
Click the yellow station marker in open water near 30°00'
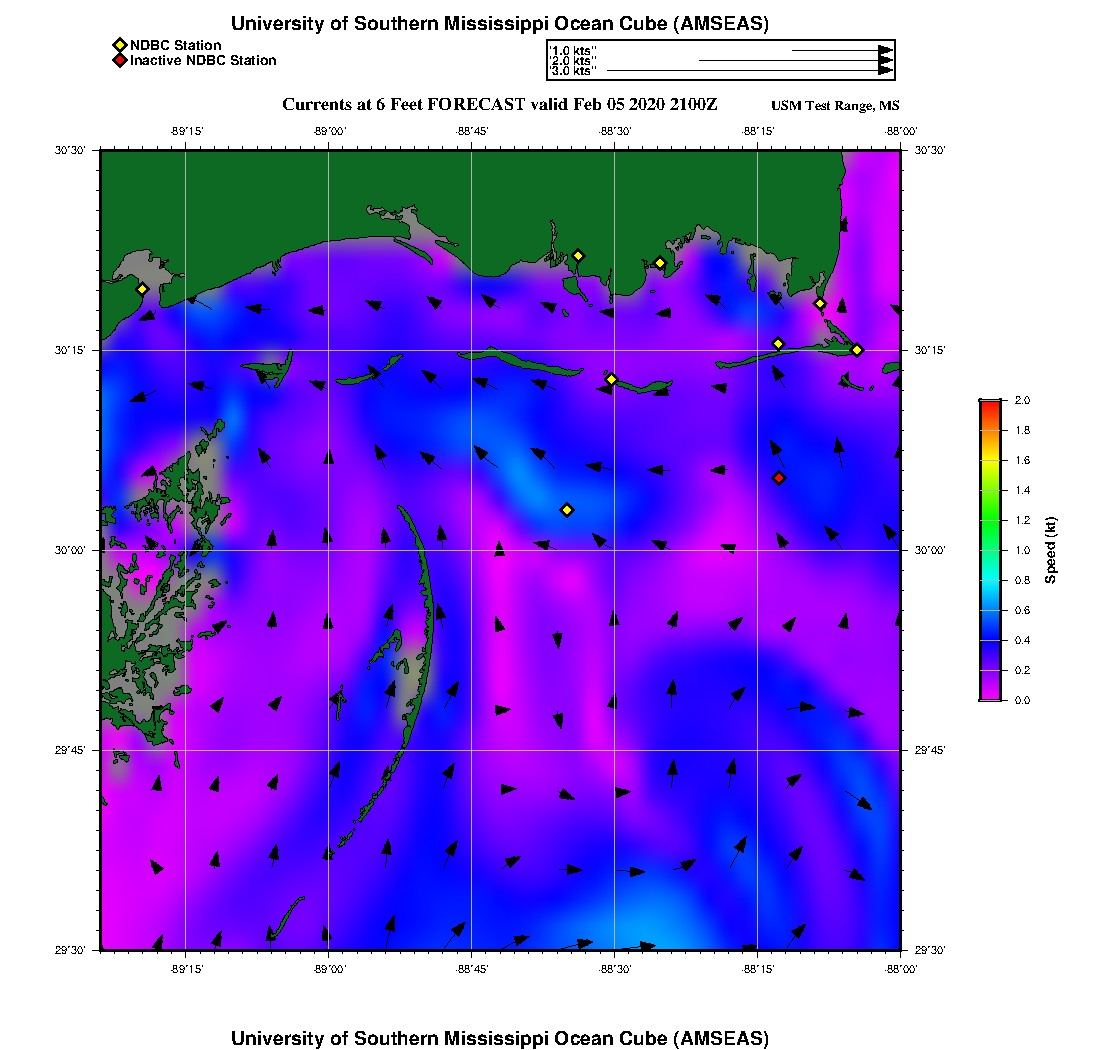pyautogui.click(x=567, y=510)
